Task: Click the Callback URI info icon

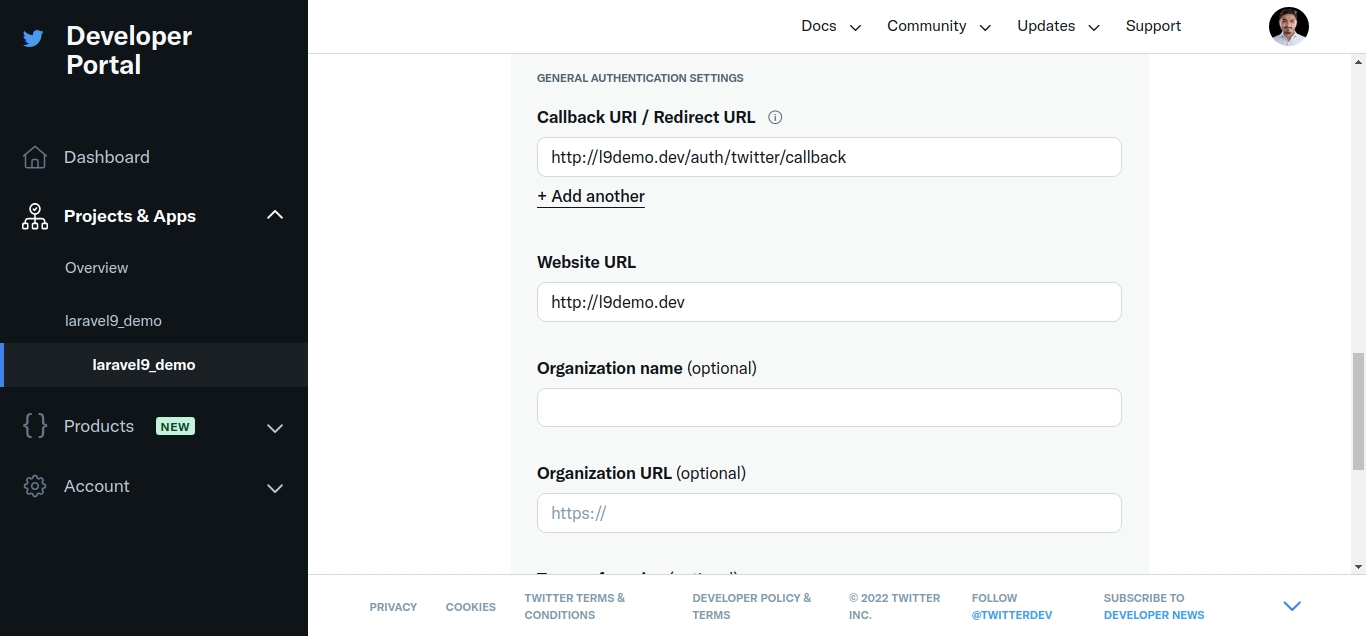Action: click(775, 117)
